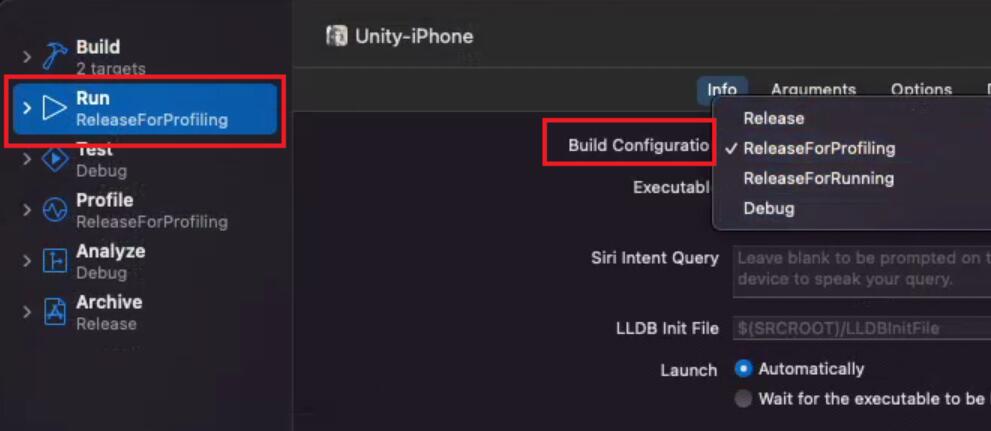
Task: Click the Build hammer icon
Action: pyautogui.click(x=55, y=56)
